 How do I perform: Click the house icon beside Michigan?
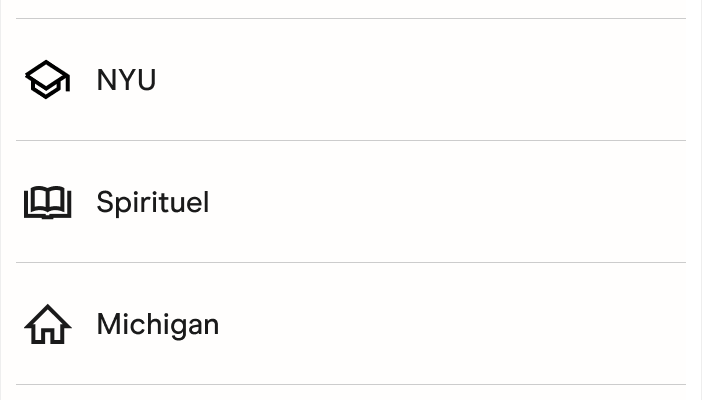tap(47, 324)
